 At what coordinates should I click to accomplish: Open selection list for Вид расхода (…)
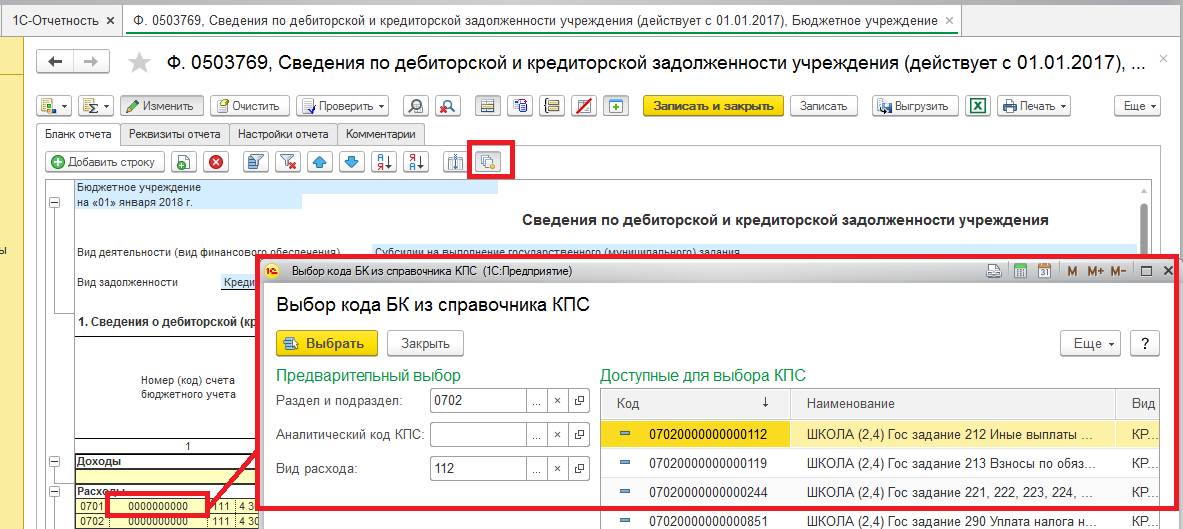(x=536, y=469)
